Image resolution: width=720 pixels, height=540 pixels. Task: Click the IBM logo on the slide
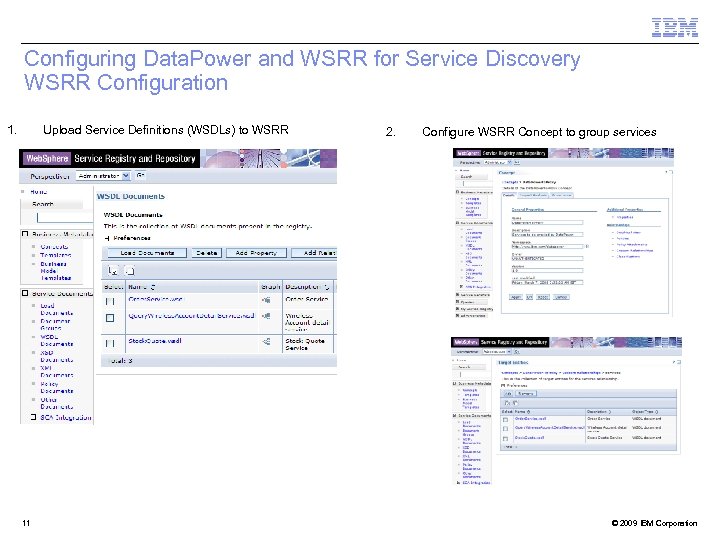pos(675,27)
